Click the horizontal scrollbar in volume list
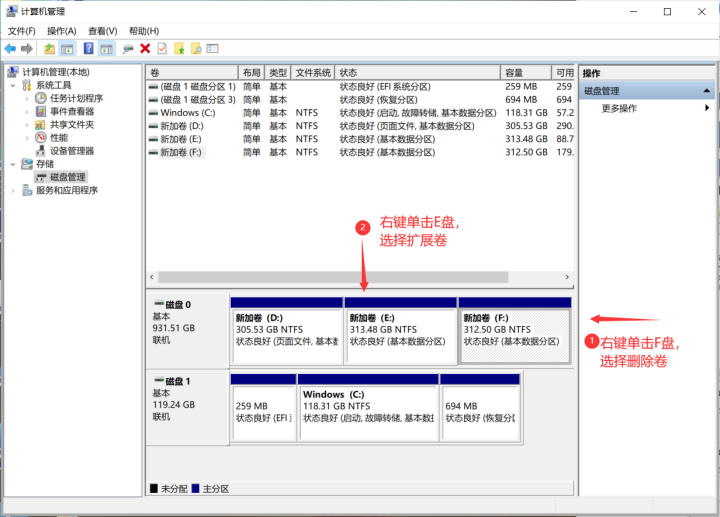The image size is (720, 517). tap(333, 277)
